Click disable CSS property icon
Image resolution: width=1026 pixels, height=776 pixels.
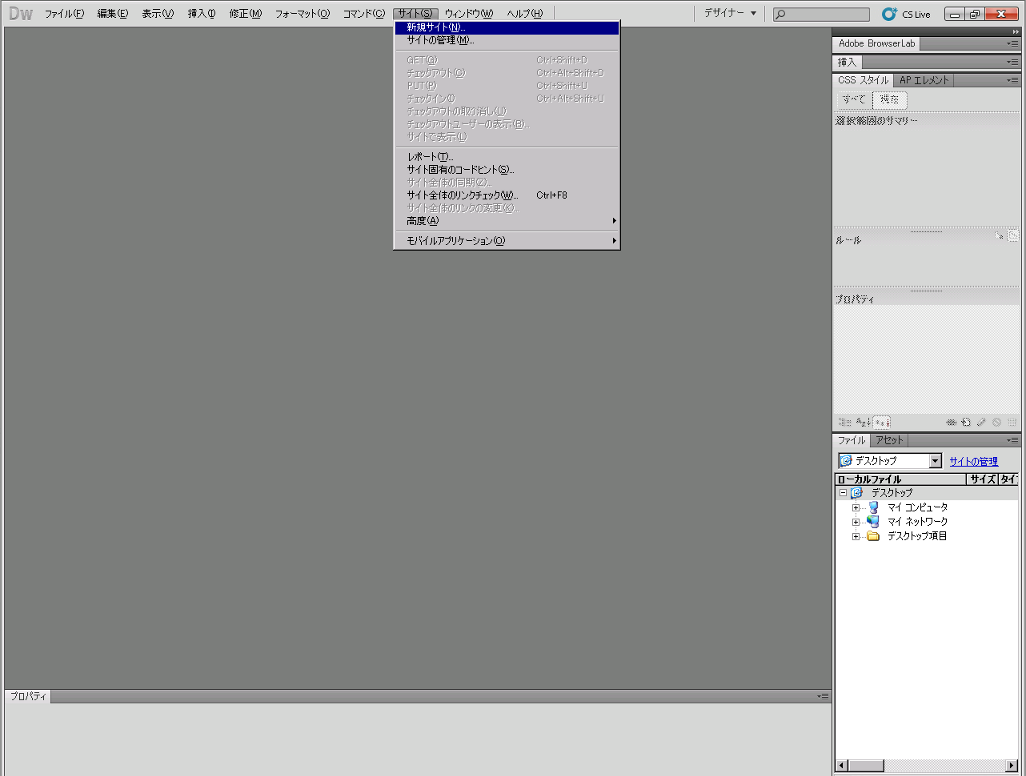997,423
